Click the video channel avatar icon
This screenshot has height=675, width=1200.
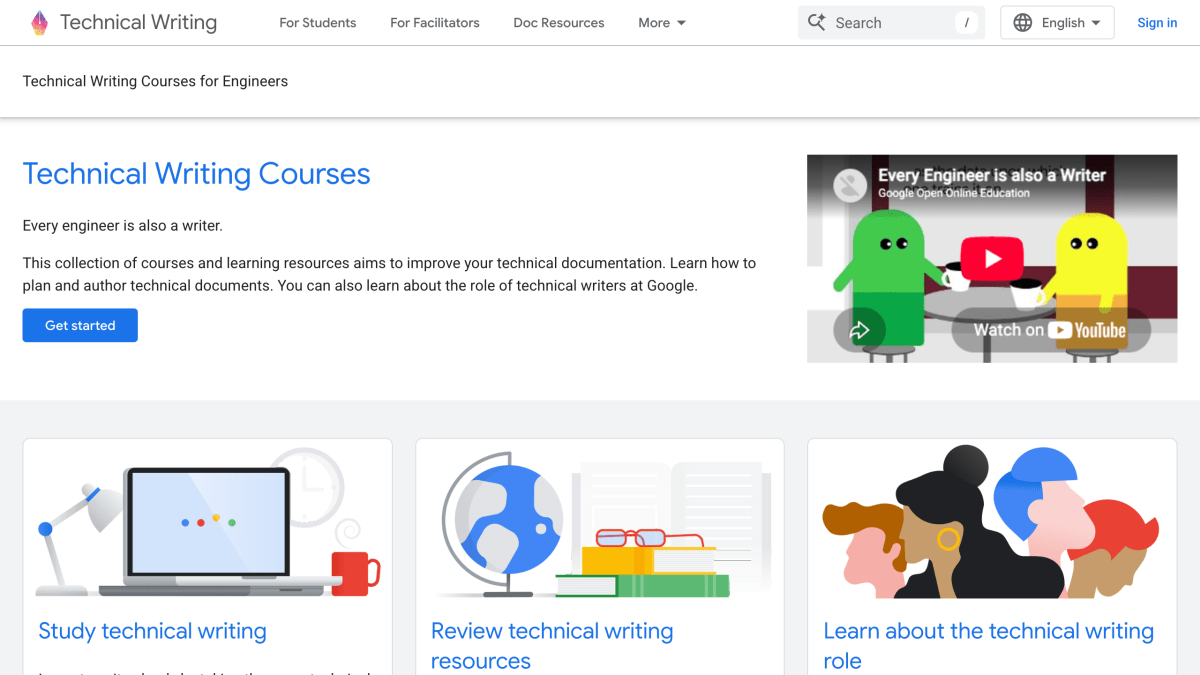(850, 185)
